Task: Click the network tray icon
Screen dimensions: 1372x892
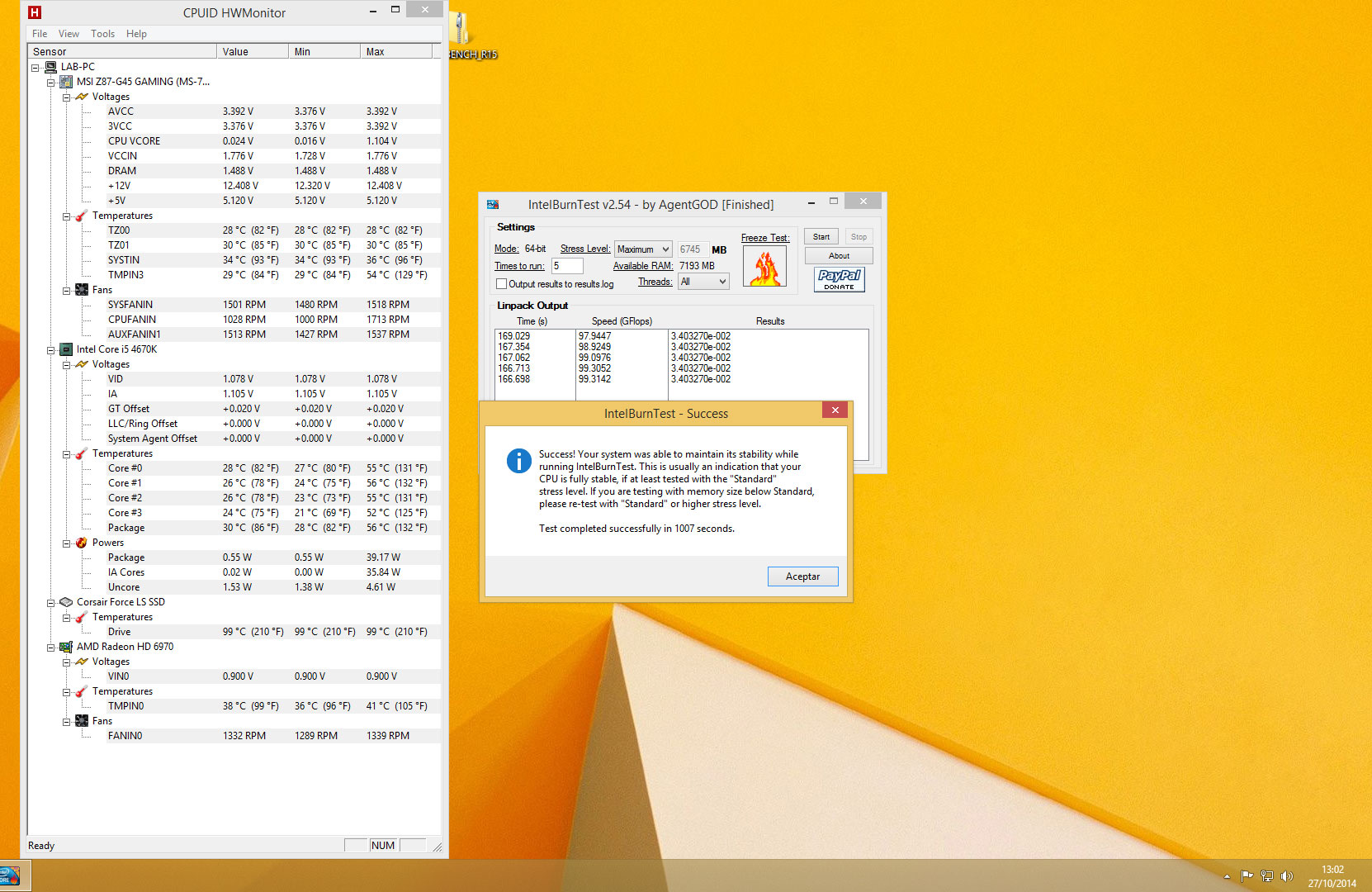Action: (x=1266, y=876)
